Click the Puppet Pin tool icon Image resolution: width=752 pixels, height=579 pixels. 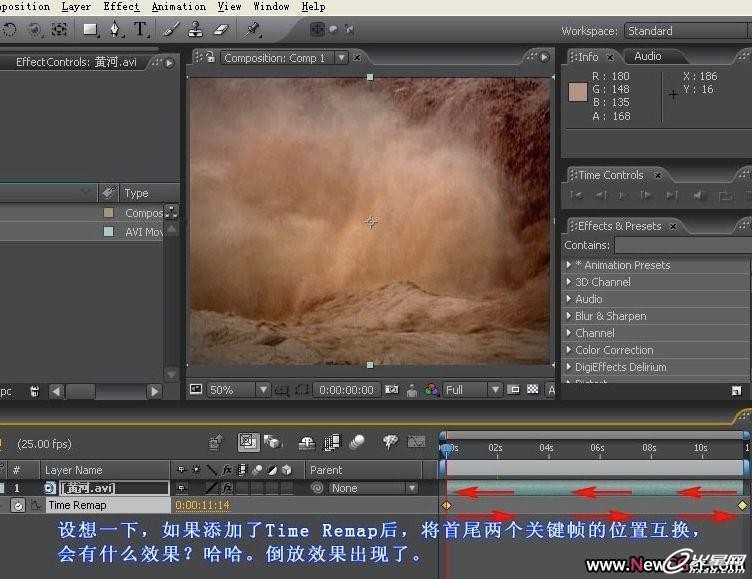pos(253,30)
